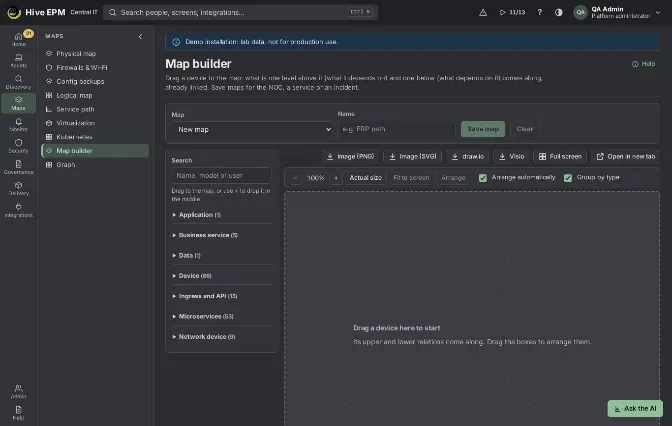
Task: Go to Firewalls & Wi-Fi
Action: (x=95, y=68)
